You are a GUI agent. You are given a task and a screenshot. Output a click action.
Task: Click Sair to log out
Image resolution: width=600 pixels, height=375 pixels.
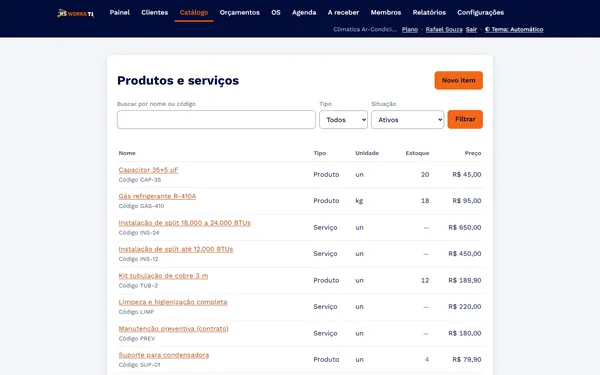pos(471,29)
